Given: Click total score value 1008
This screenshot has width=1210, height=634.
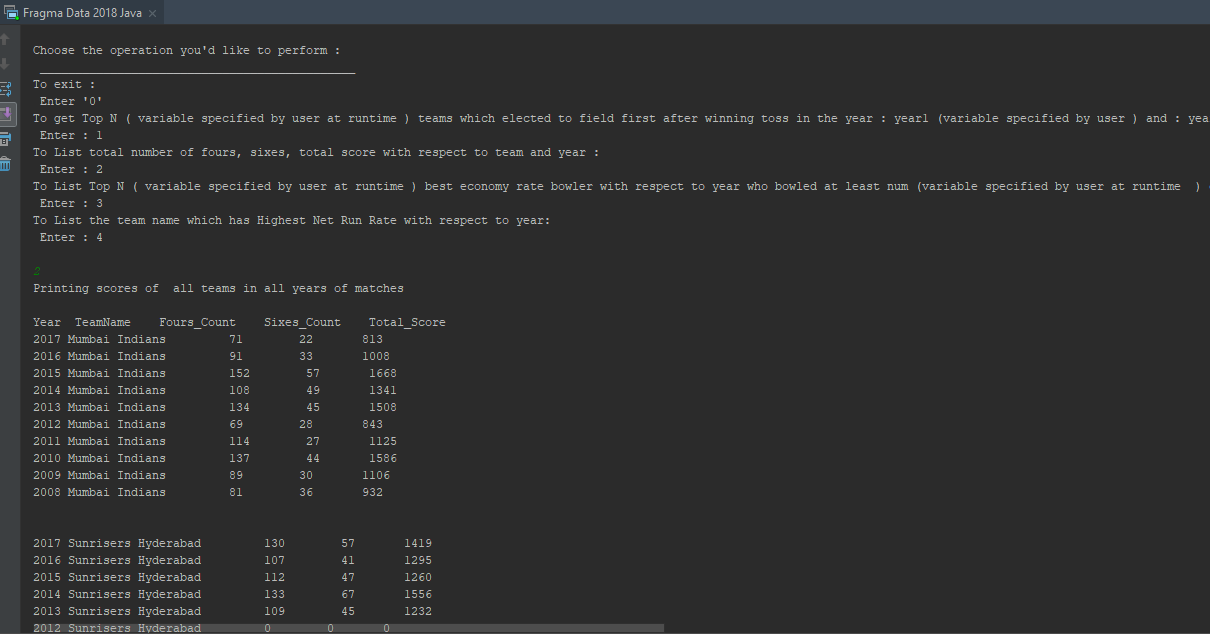Looking at the screenshot, I should coord(376,356).
